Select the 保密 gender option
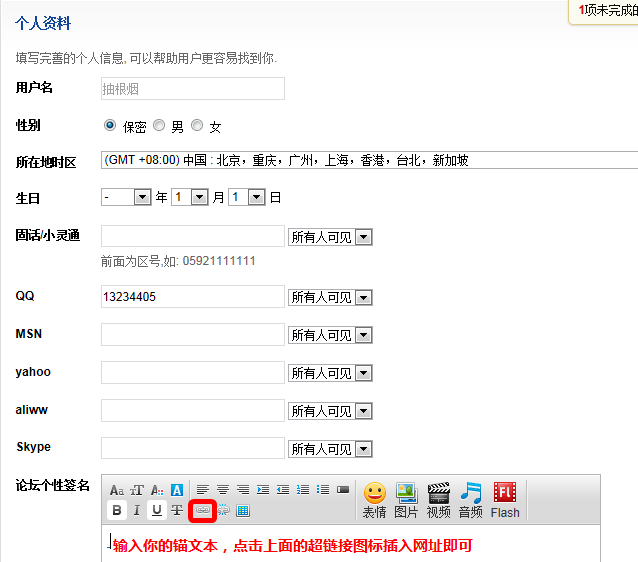Viewport: 638px width, 562px height. 110,126
